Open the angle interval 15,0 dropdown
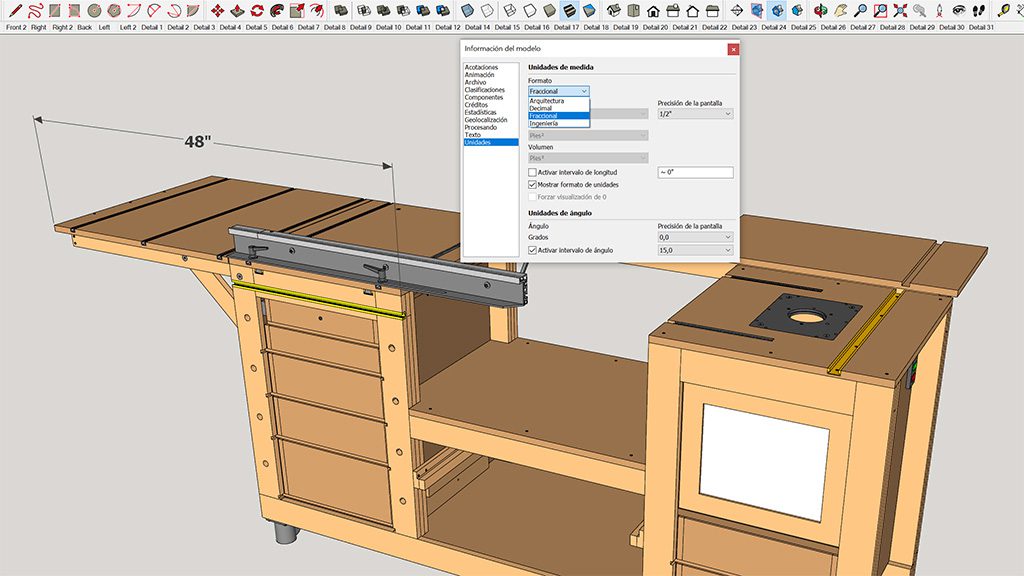 [695, 250]
